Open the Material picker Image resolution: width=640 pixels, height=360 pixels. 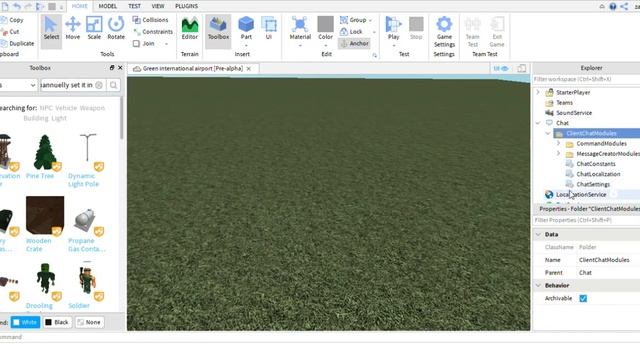tap(300, 29)
